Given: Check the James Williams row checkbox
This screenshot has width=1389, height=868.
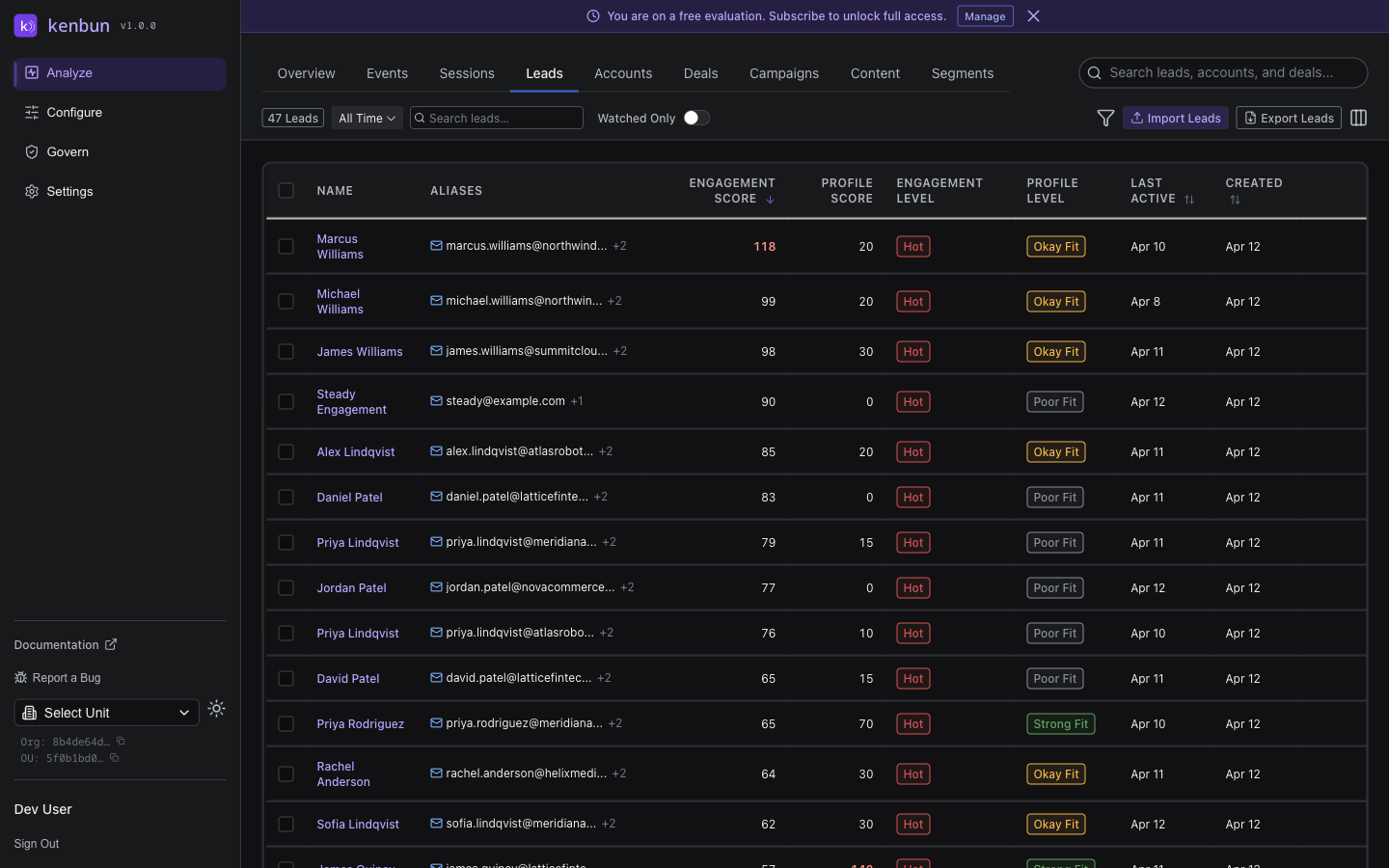Looking at the screenshot, I should pyautogui.click(x=286, y=352).
